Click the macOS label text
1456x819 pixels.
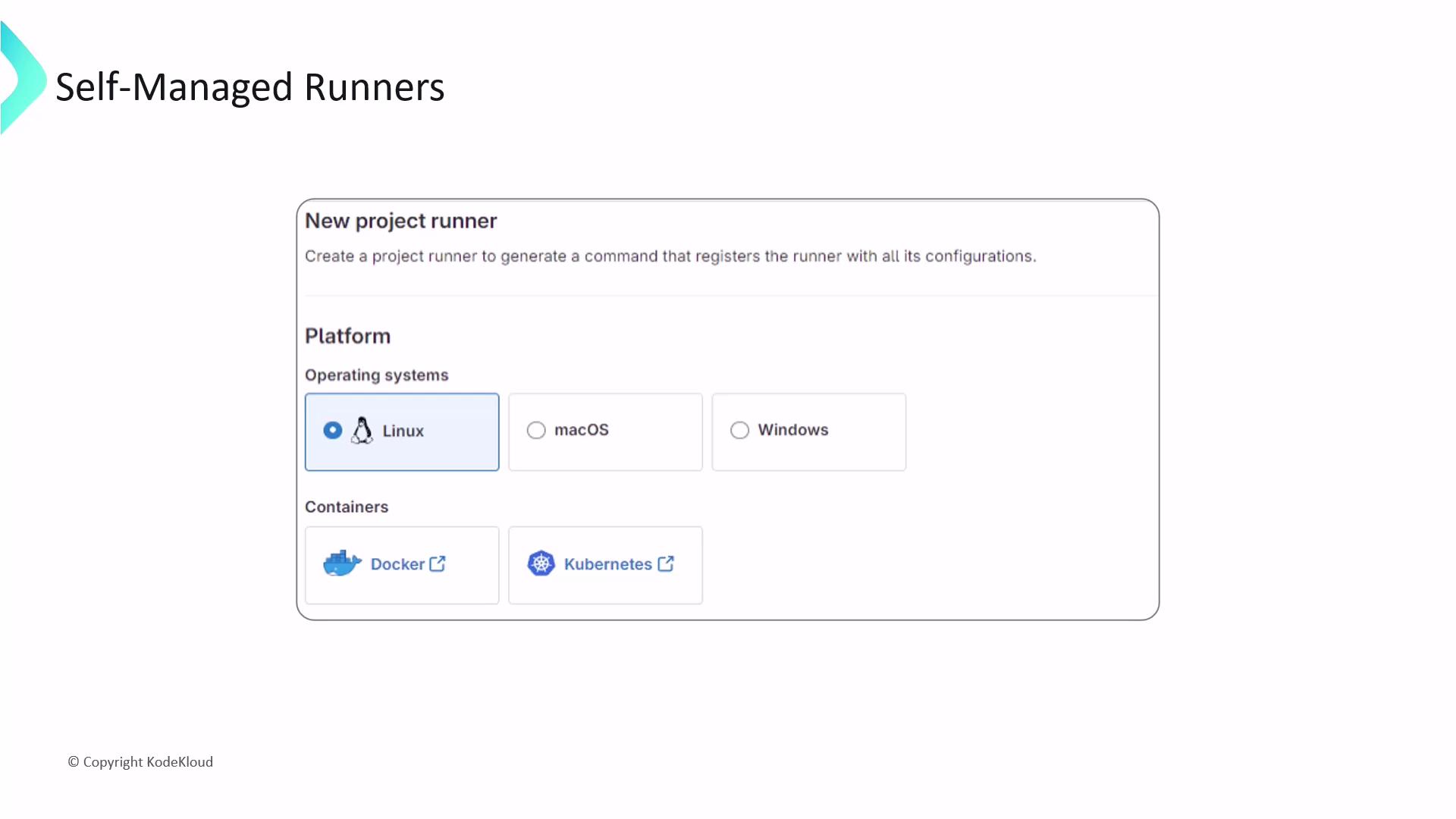coord(582,430)
